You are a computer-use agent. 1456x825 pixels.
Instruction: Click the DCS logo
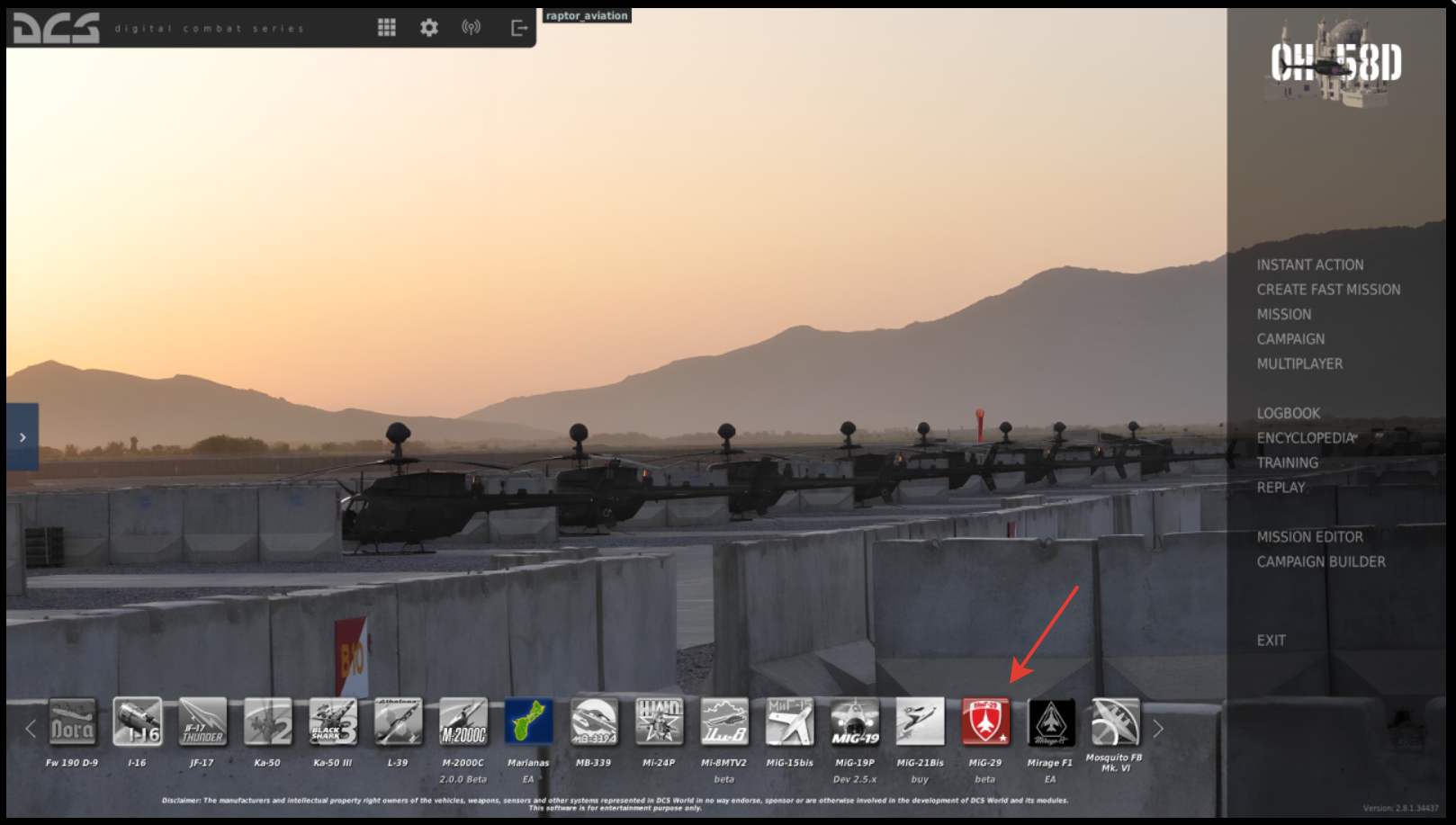pyautogui.click(x=56, y=28)
